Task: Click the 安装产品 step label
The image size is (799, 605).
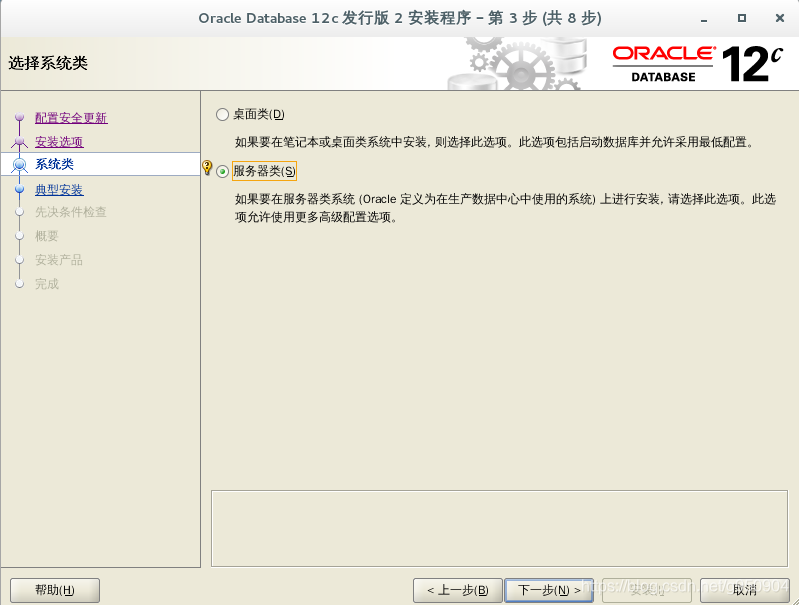Action: click(x=59, y=260)
